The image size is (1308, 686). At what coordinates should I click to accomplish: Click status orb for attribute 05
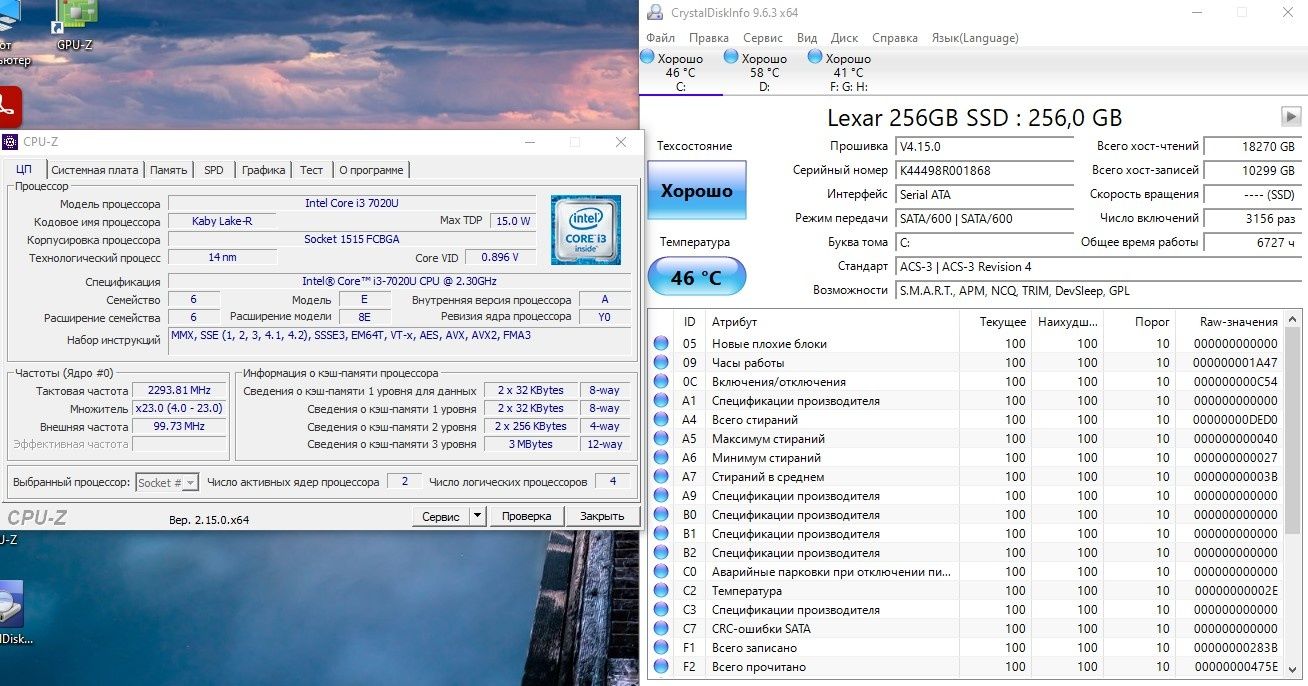pyautogui.click(x=661, y=344)
